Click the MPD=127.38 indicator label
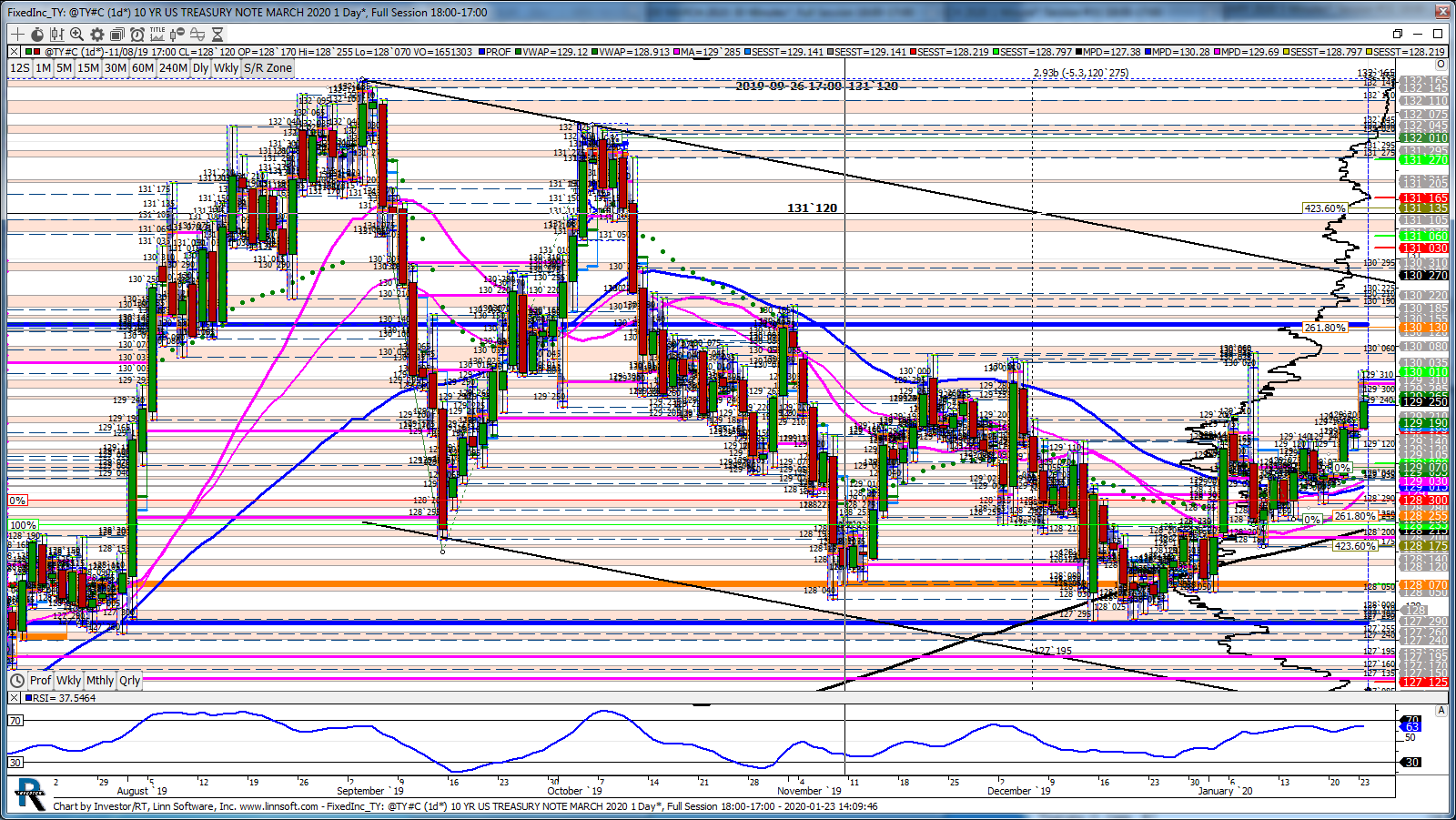 click(1107, 52)
